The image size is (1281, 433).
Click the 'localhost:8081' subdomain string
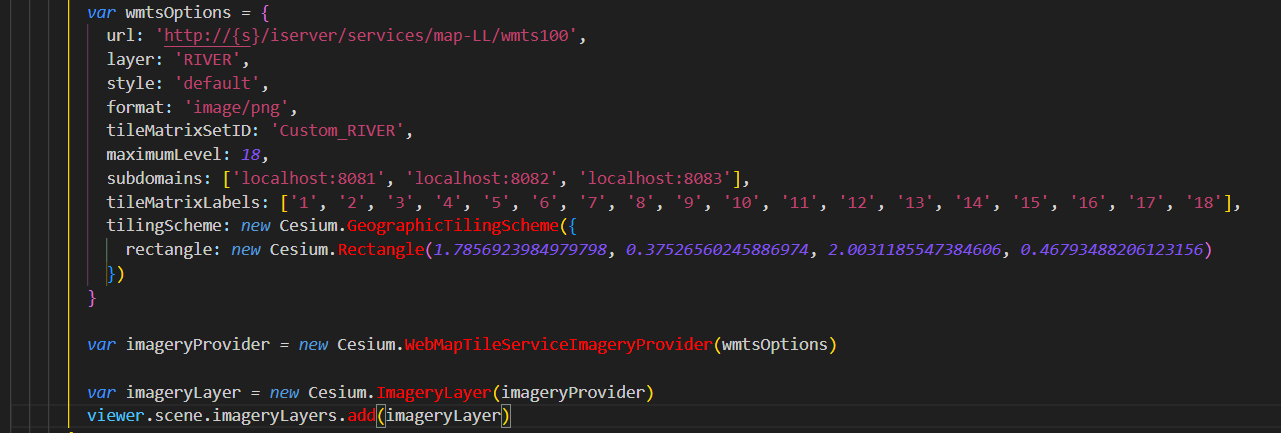coord(309,179)
